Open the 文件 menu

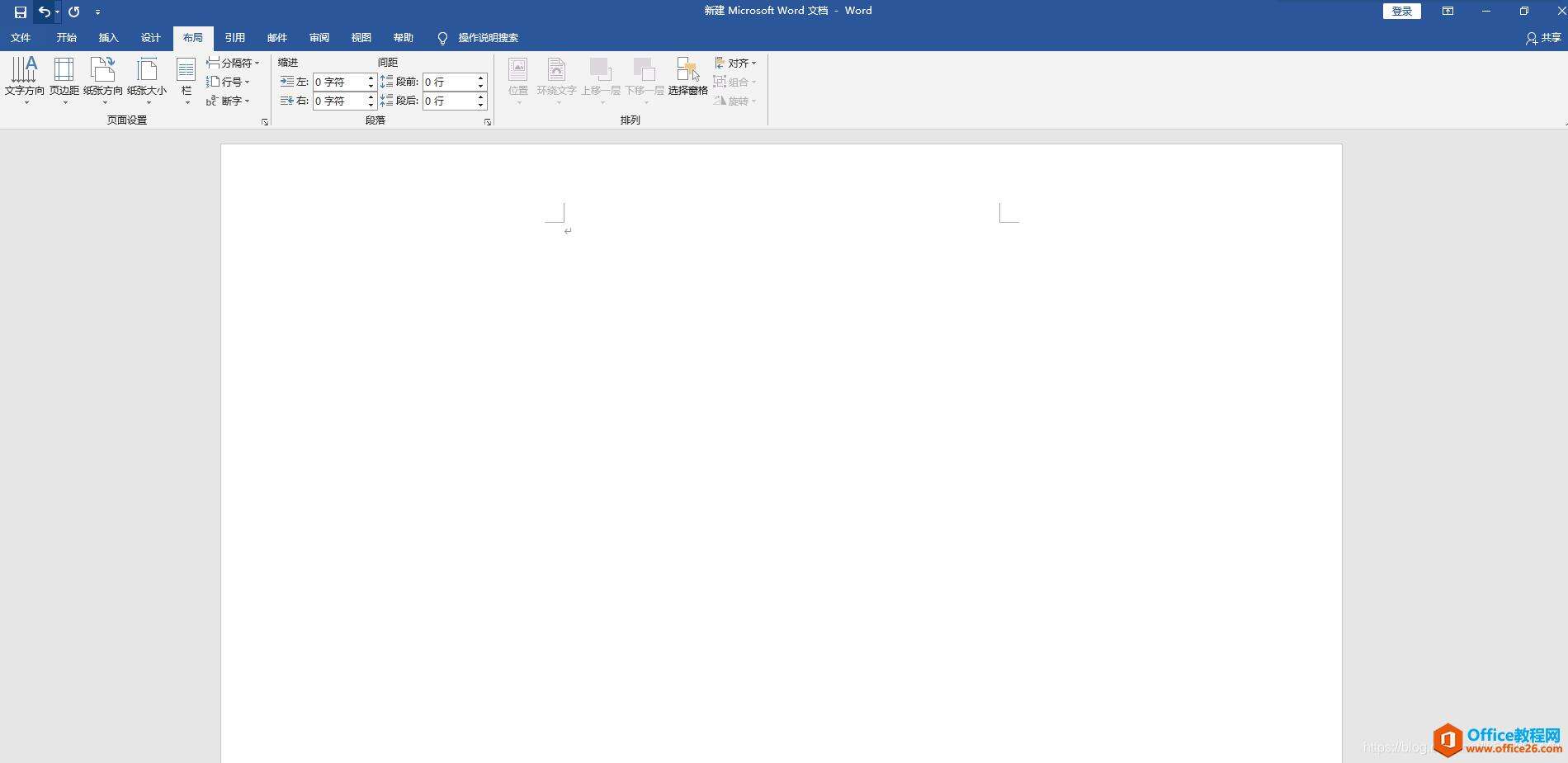pyautogui.click(x=21, y=38)
